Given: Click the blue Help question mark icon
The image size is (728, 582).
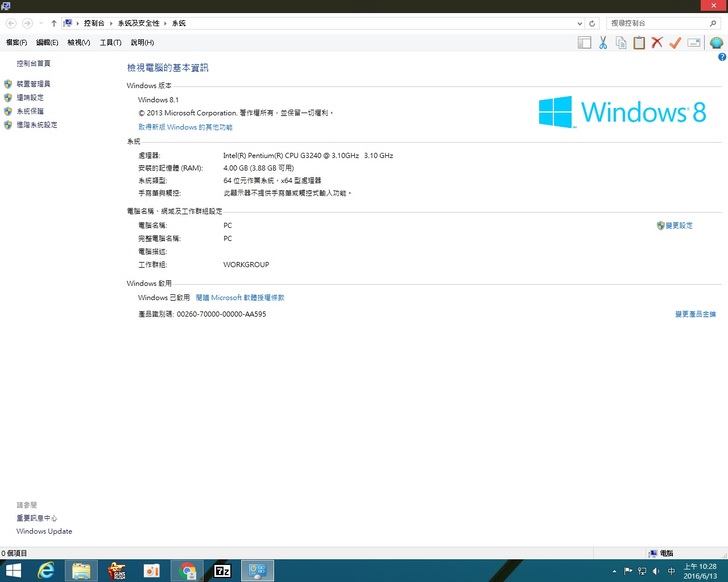Looking at the screenshot, I should 722,57.
